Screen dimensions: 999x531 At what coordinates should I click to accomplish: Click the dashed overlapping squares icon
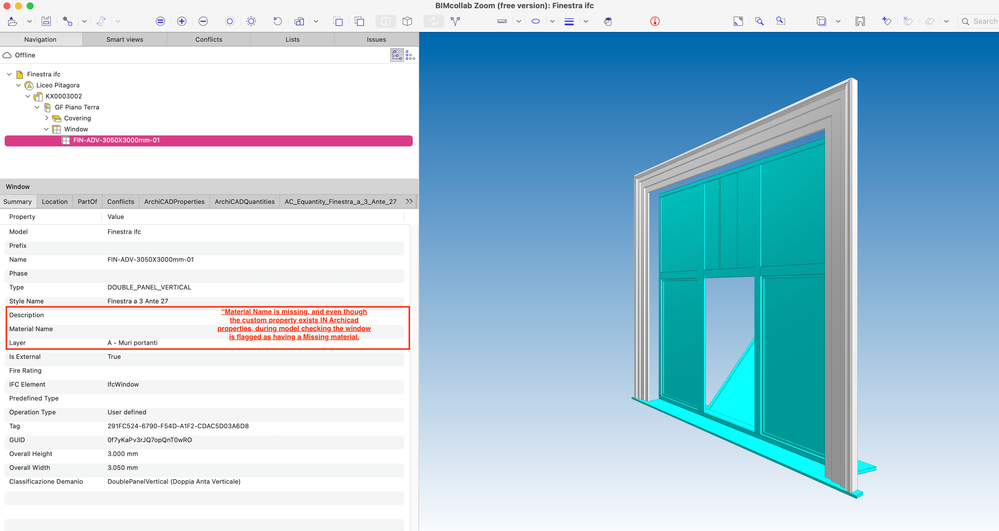(359, 21)
